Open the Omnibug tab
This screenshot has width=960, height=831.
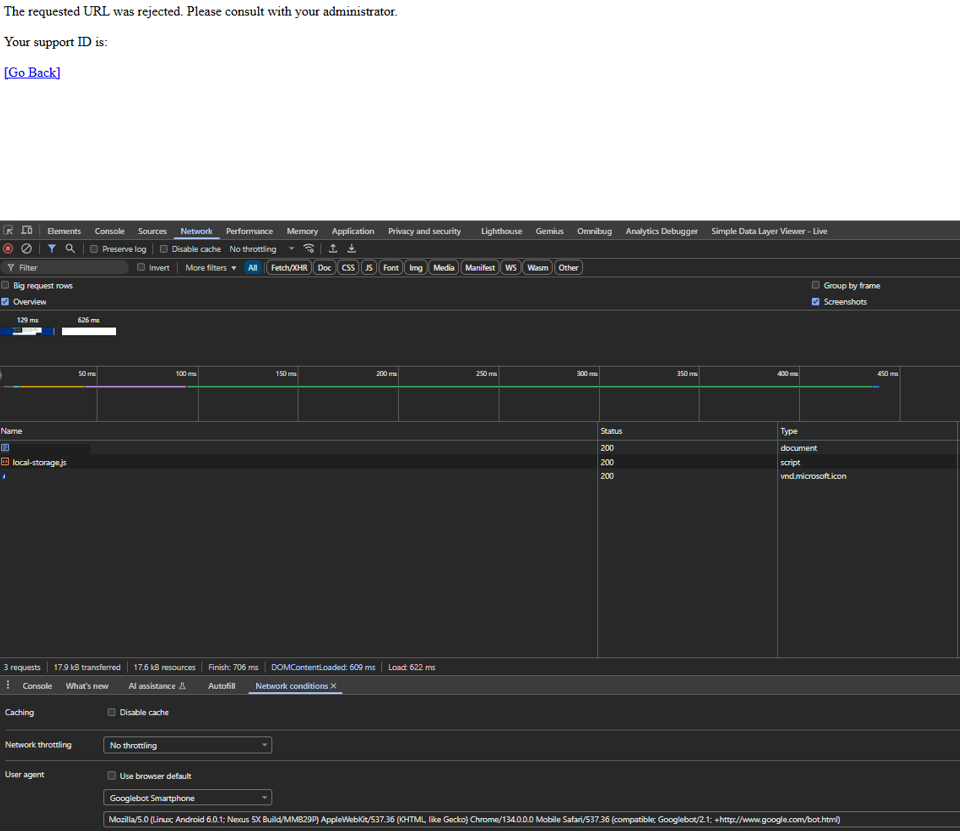coord(594,231)
